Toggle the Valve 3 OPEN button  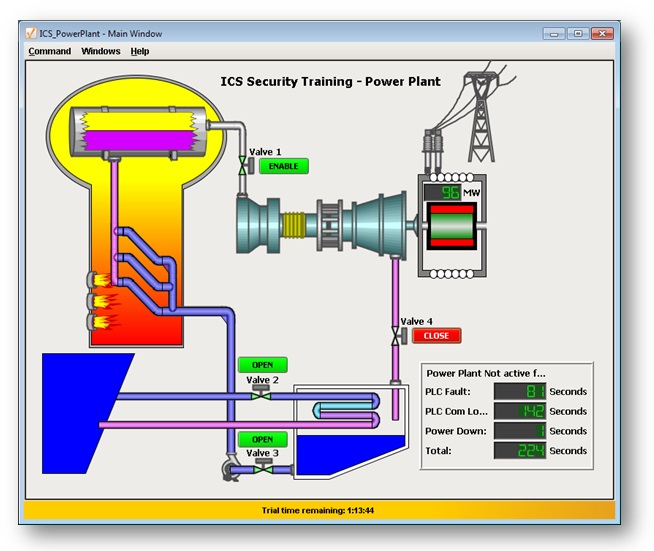pyautogui.click(x=262, y=439)
